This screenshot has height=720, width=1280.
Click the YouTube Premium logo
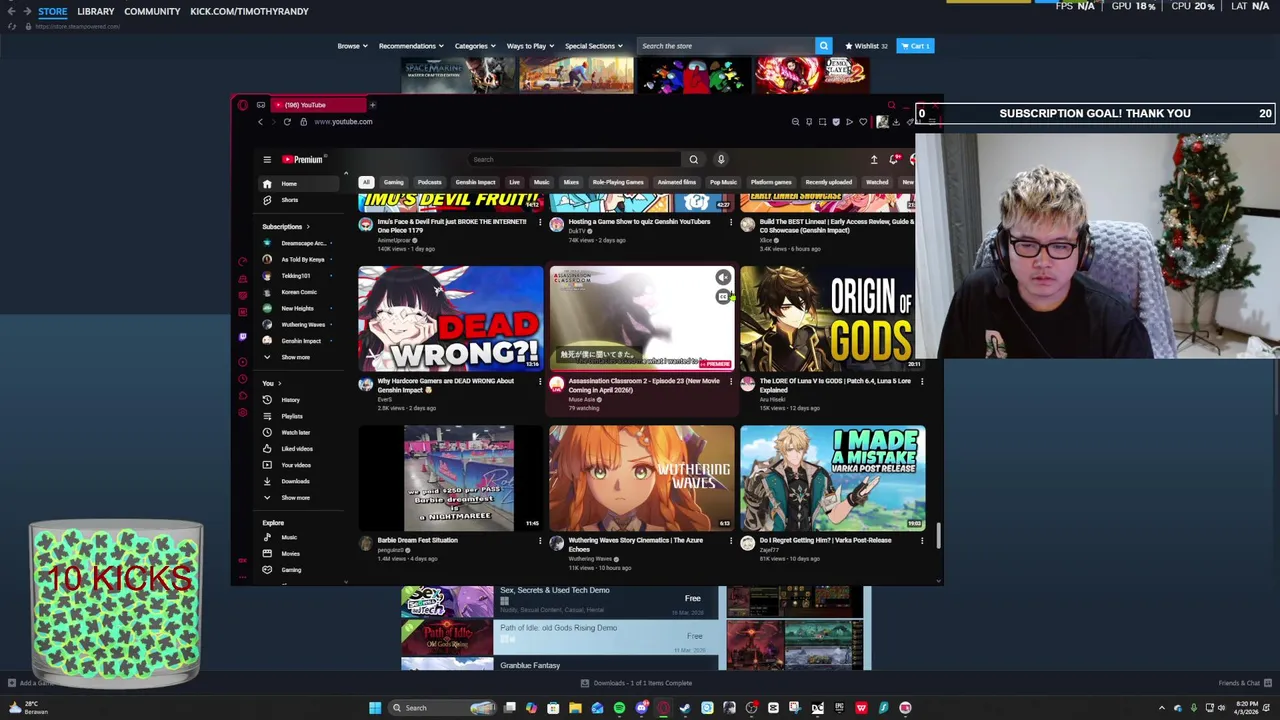coord(302,160)
